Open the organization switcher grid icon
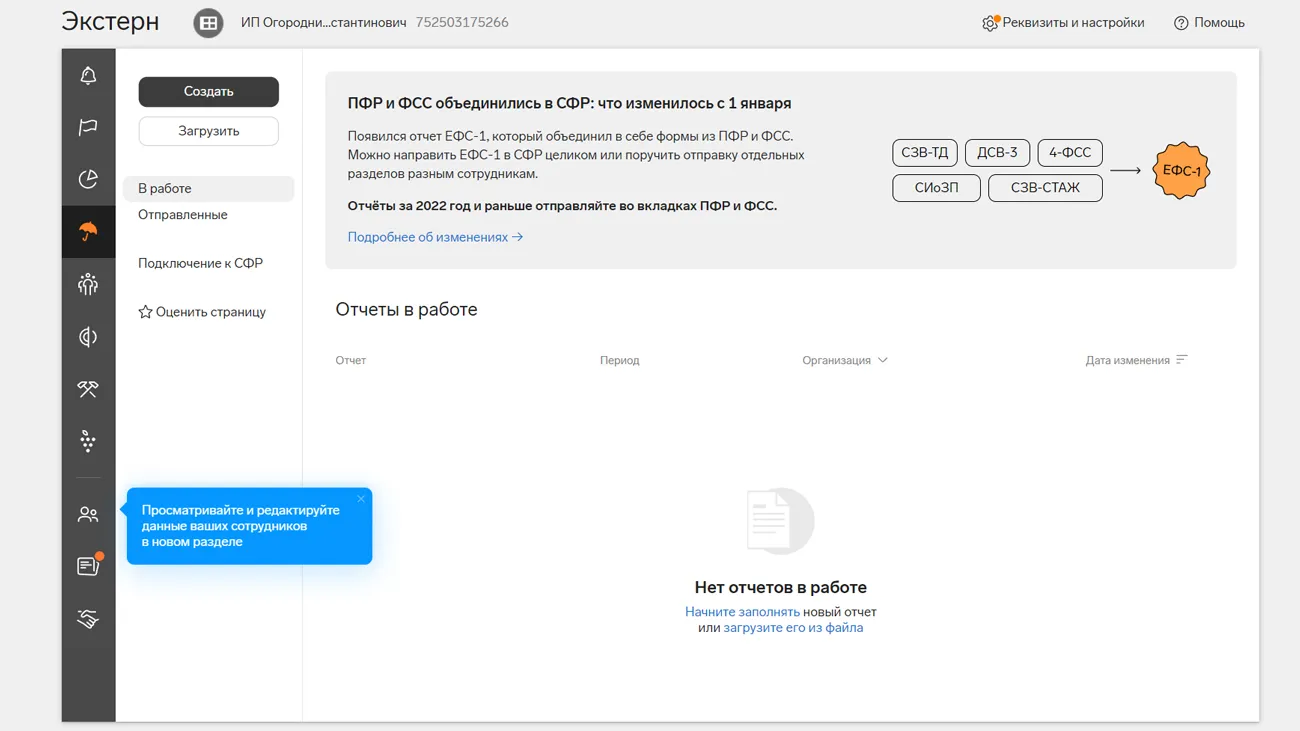 tap(208, 23)
